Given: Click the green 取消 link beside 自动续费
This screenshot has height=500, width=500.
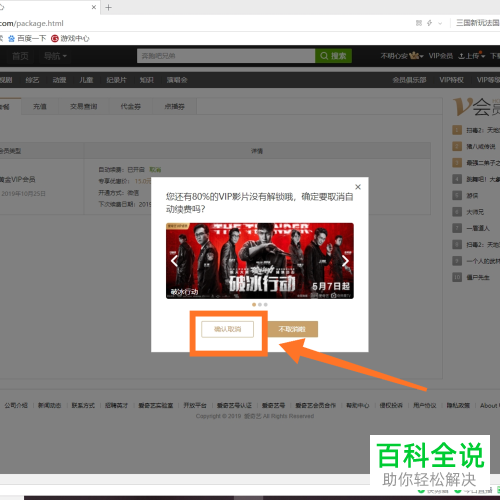Looking at the screenshot, I should click(x=155, y=170).
